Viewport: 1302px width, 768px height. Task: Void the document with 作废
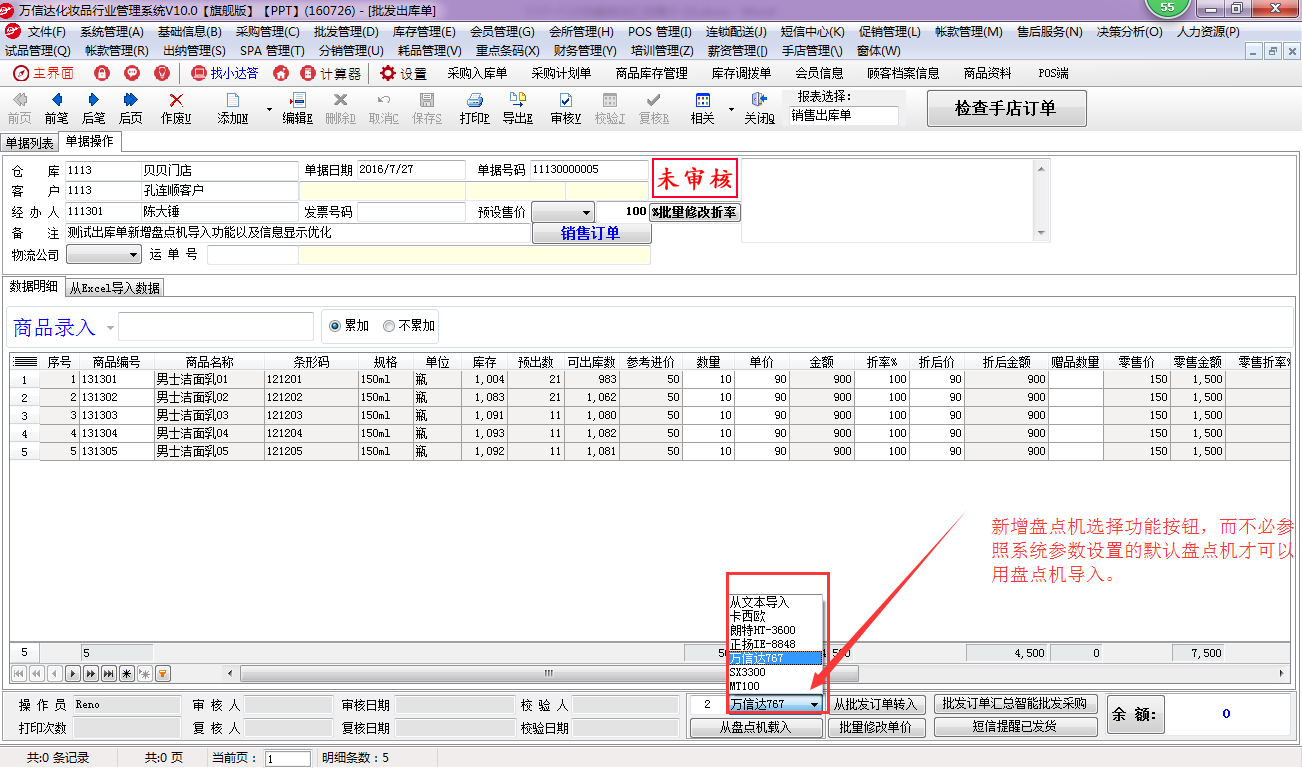pos(176,108)
